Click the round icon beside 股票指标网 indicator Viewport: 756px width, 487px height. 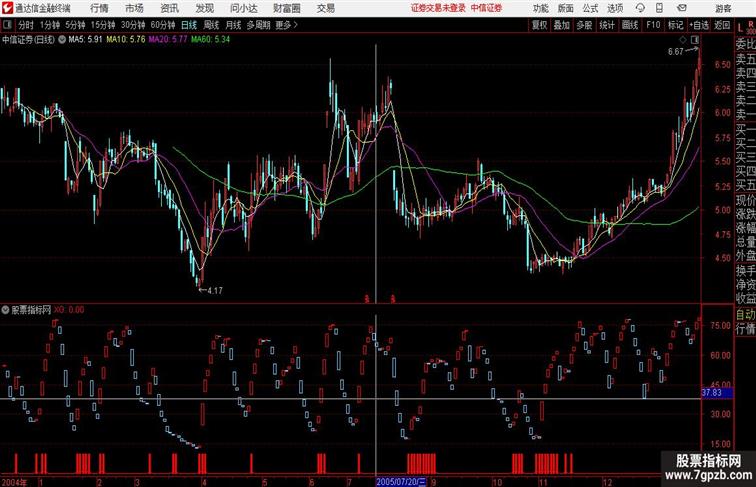pos(5,310)
